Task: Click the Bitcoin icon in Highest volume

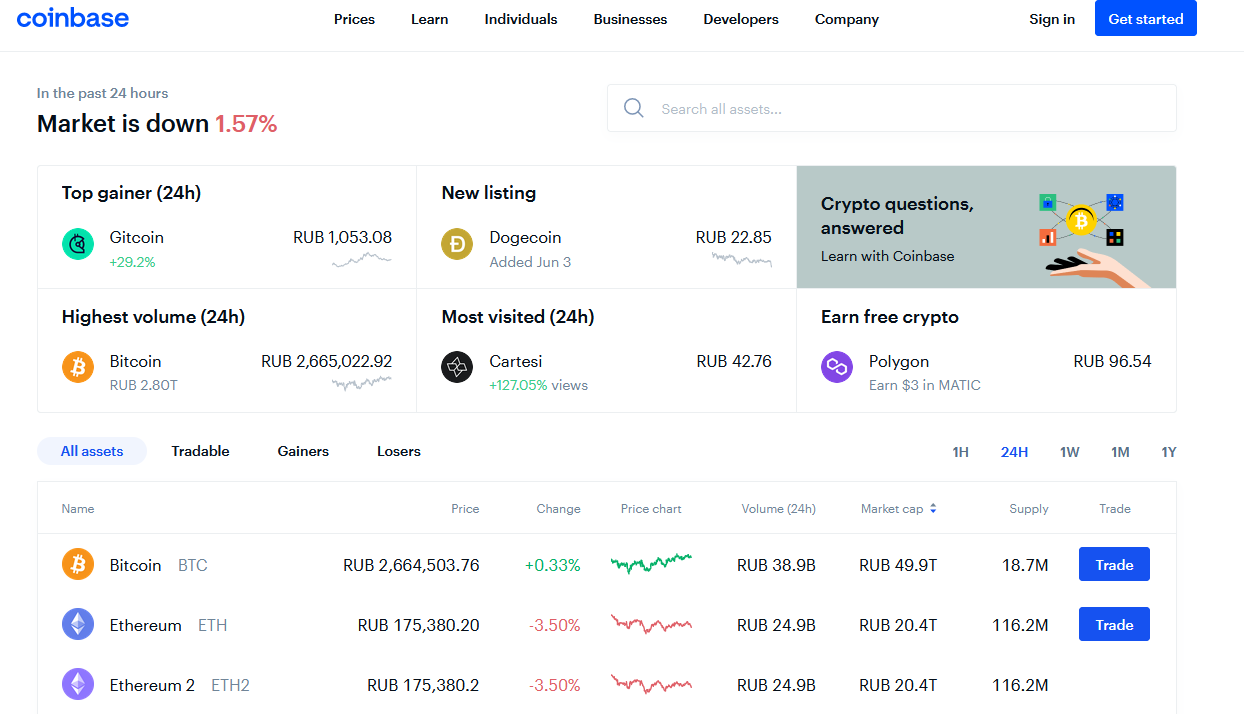Action: click(x=78, y=367)
